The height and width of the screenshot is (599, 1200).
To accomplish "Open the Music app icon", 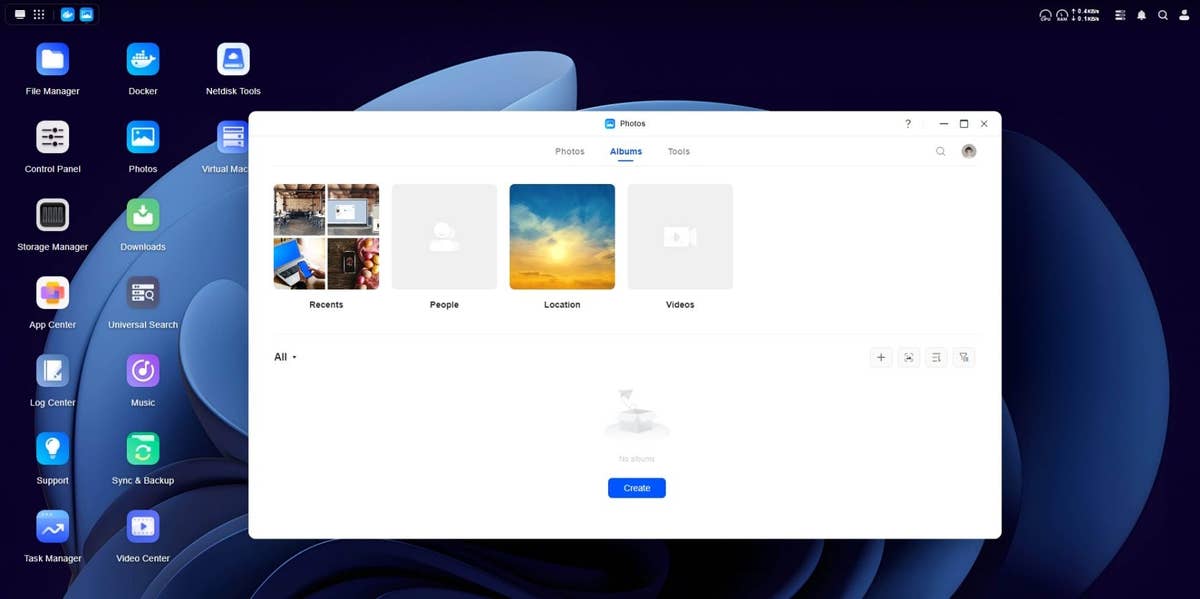I will coord(143,371).
